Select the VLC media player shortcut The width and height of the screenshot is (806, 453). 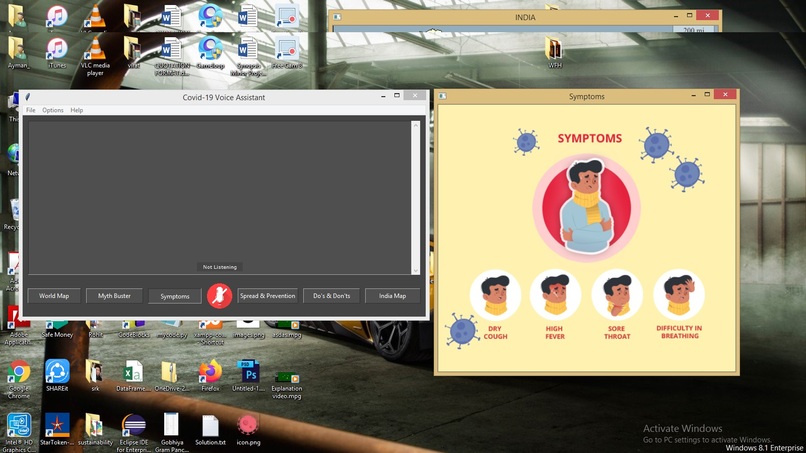click(95, 57)
